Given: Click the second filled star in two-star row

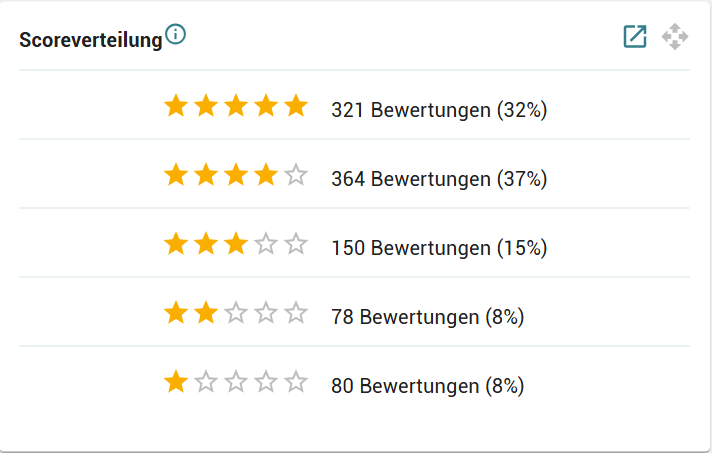Looking at the screenshot, I should 206,313.
